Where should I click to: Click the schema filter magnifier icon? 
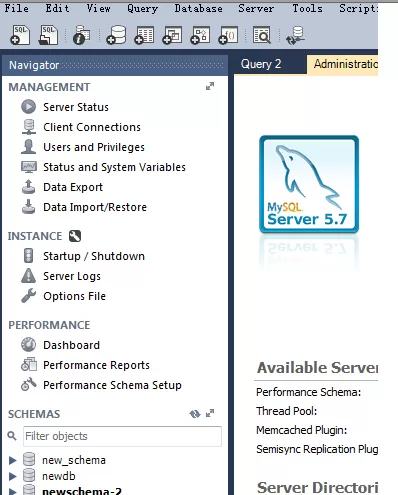coord(12,435)
